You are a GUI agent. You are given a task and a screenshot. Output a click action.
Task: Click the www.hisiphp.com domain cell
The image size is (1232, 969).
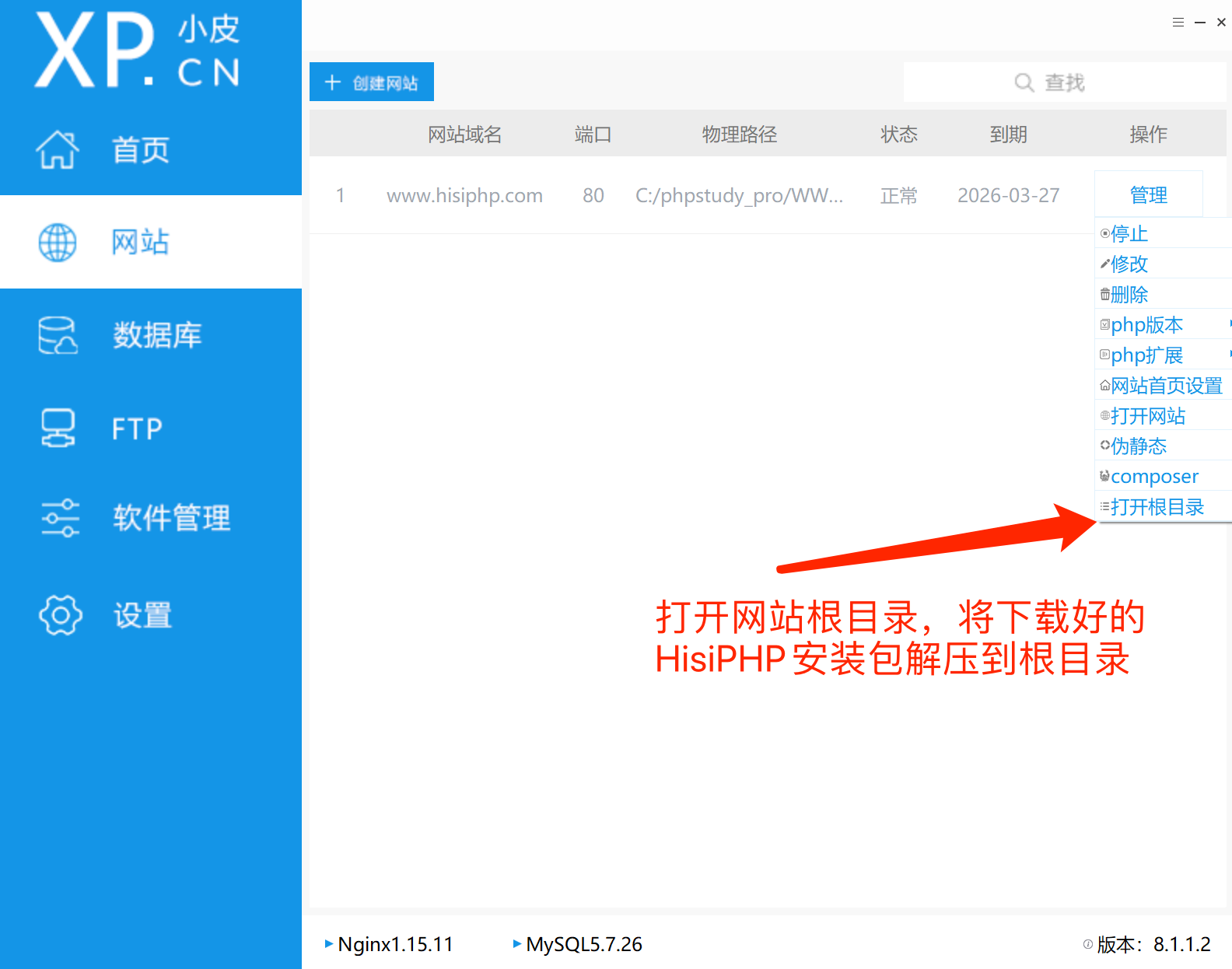tap(465, 195)
